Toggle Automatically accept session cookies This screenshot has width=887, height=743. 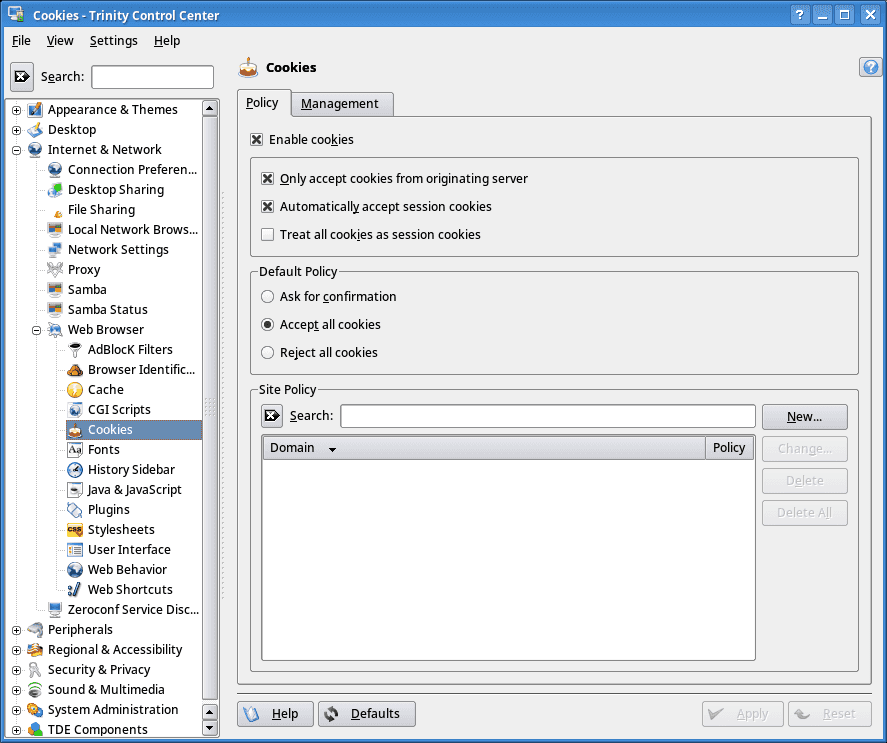[268, 207]
